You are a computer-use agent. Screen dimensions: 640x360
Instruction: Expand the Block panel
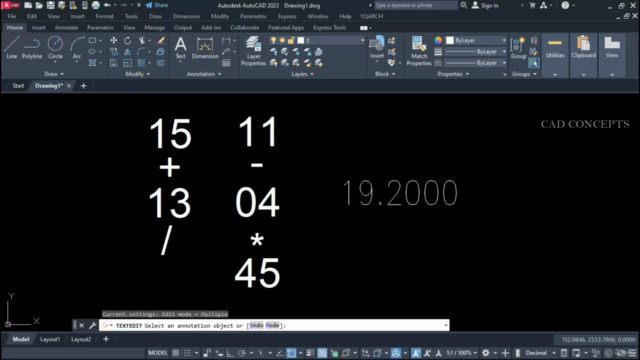385,74
